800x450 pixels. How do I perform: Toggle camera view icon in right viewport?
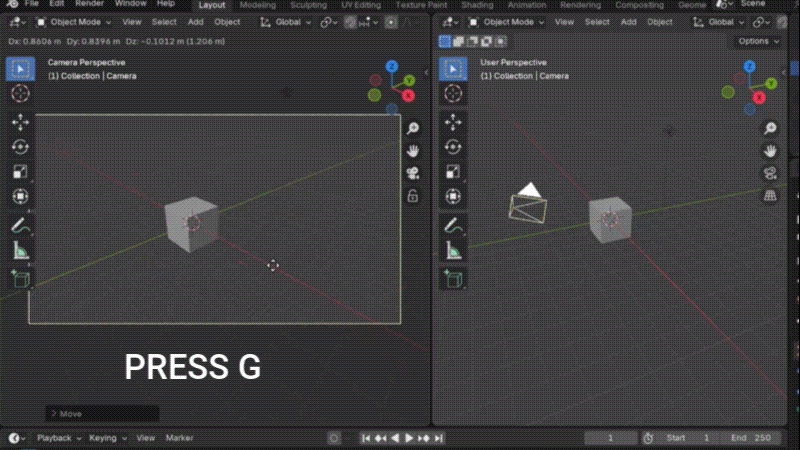770,173
